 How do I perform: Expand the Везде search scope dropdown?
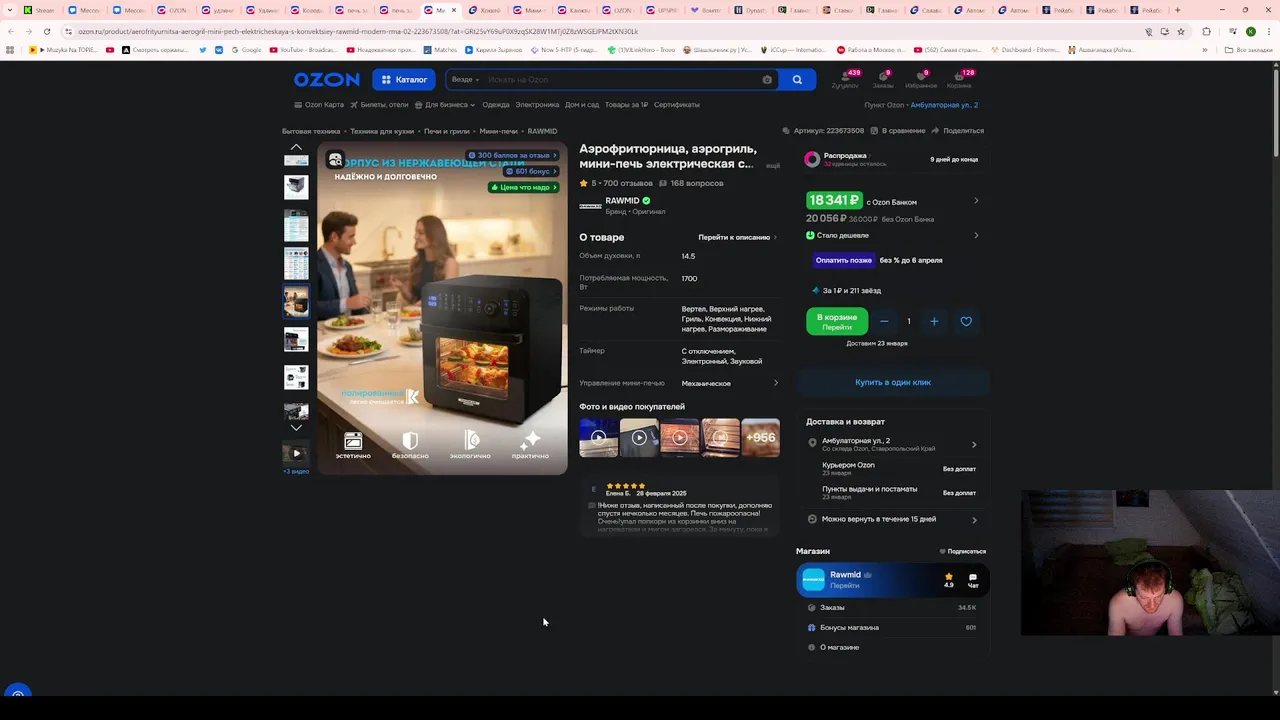pyautogui.click(x=465, y=80)
